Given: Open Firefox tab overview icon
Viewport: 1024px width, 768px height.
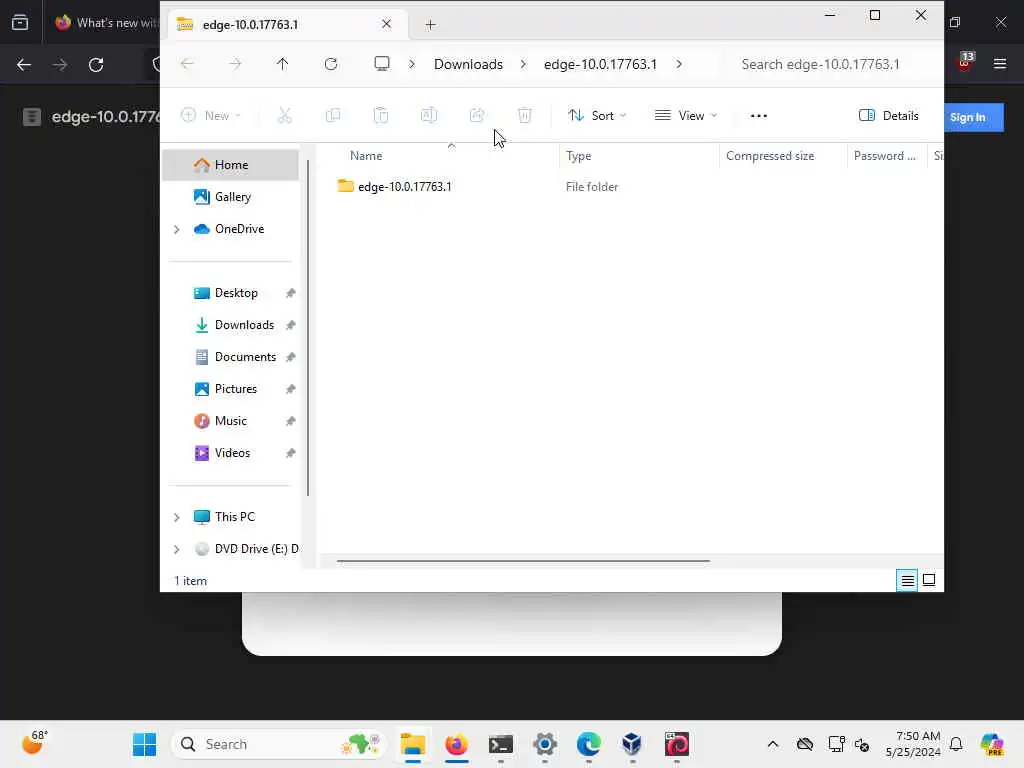Looking at the screenshot, I should (x=20, y=23).
